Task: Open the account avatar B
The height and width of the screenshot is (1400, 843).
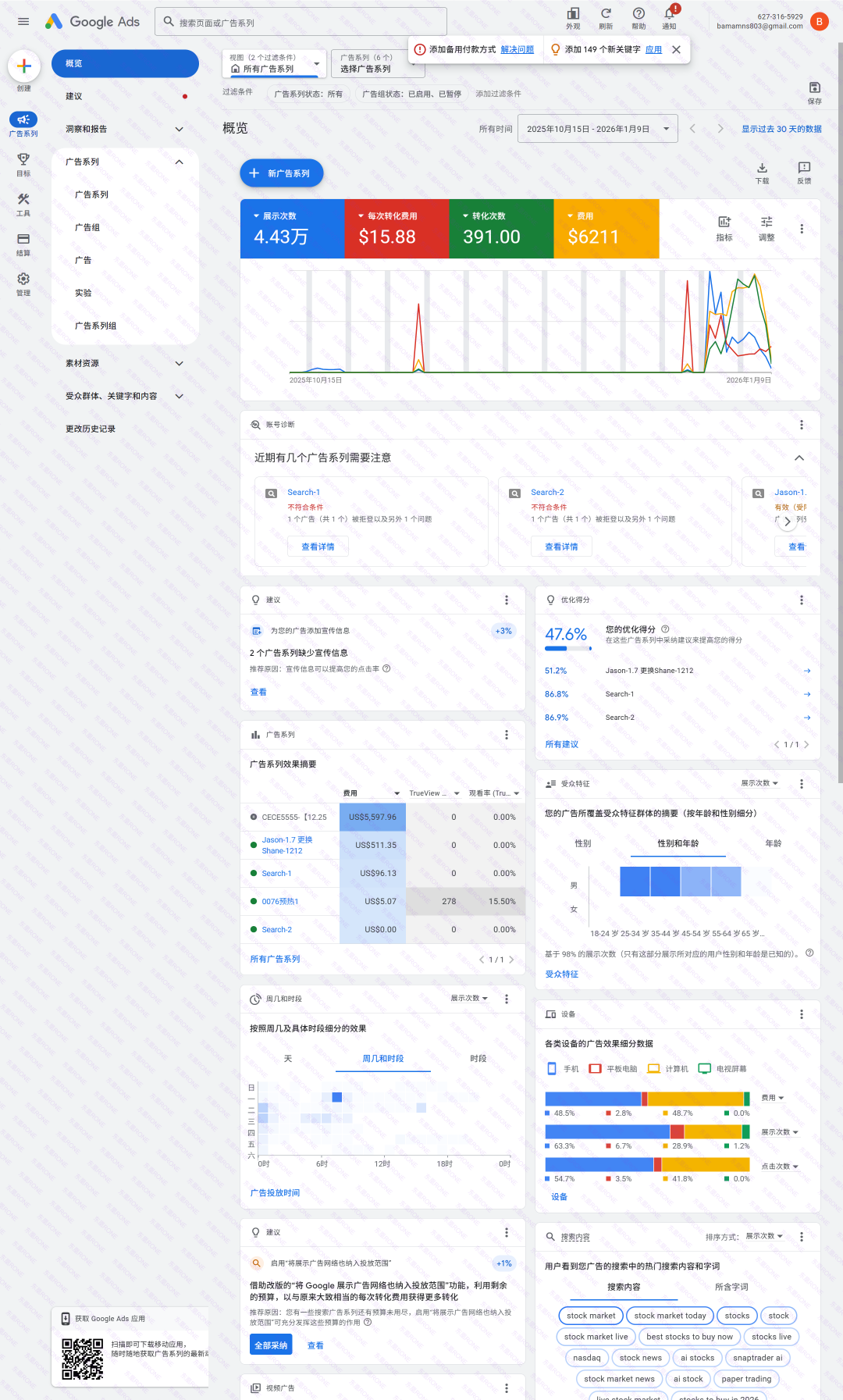Action: coord(819,22)
